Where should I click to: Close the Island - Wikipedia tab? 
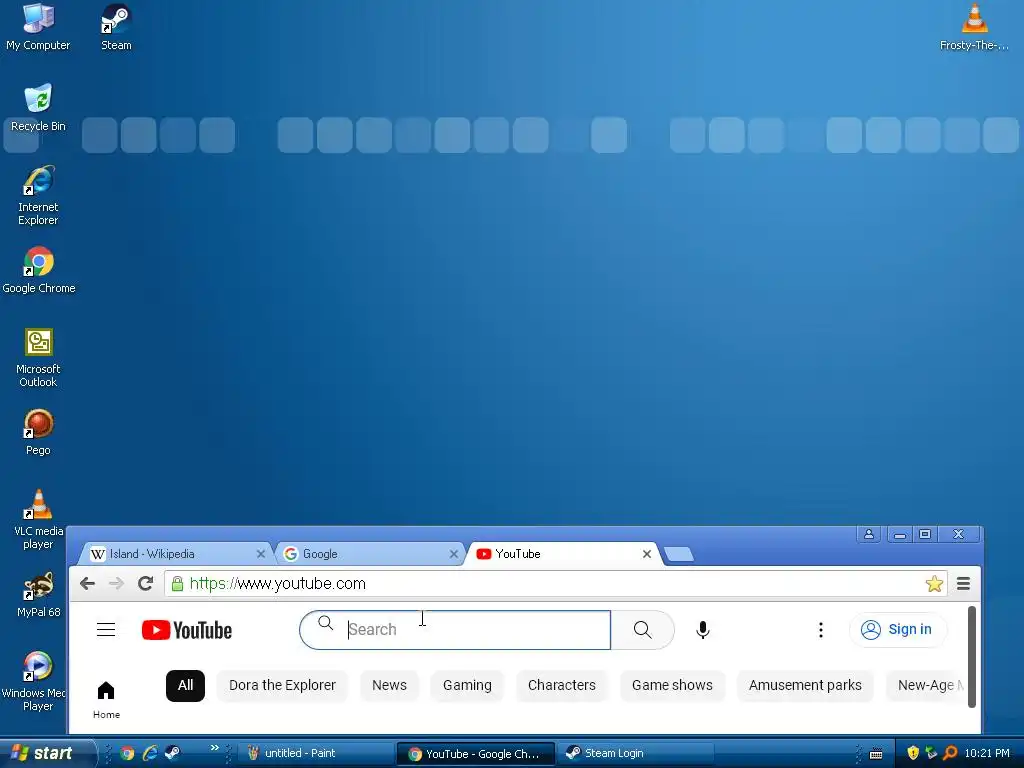click(x=261, y=554)
